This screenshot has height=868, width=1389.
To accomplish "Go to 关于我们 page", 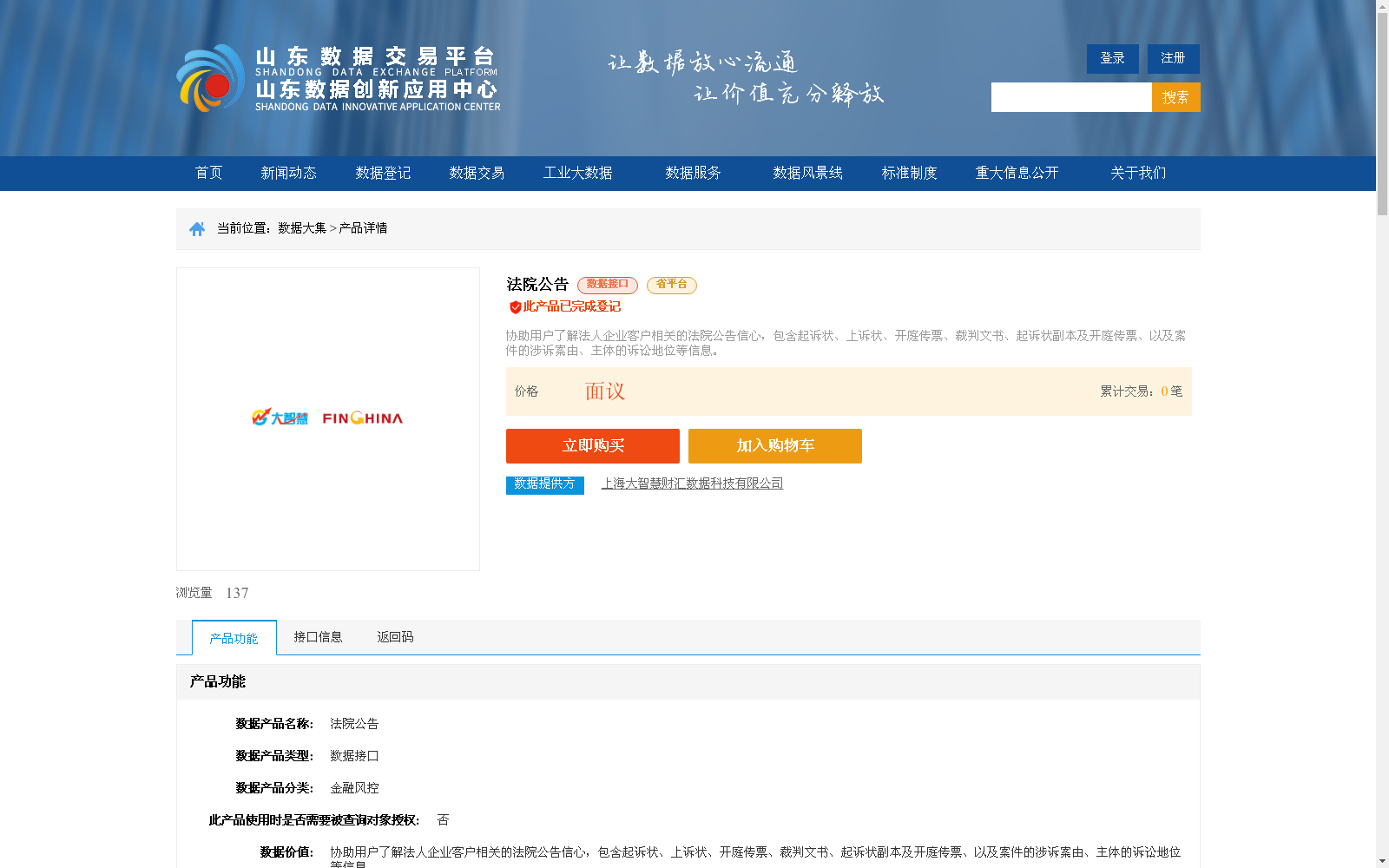I will (1138, 173).
